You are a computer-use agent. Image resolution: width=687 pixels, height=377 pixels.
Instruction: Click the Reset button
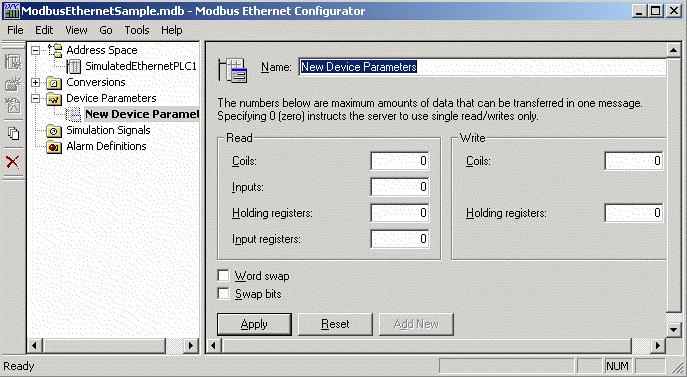pos(335,324)
